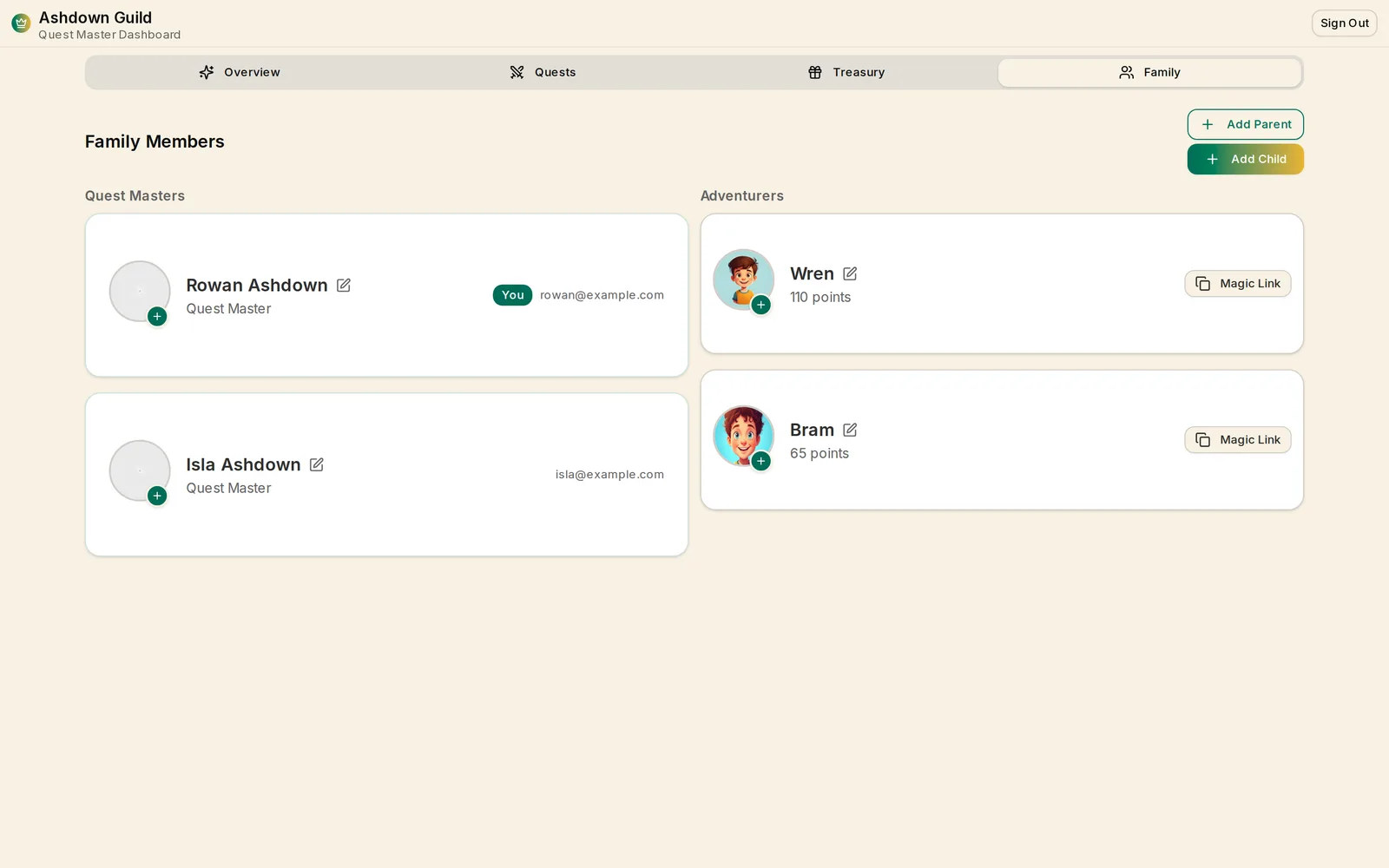Click the Ashdown Guild title
The image size is (1389, 868).
click(x=95, y=17)
